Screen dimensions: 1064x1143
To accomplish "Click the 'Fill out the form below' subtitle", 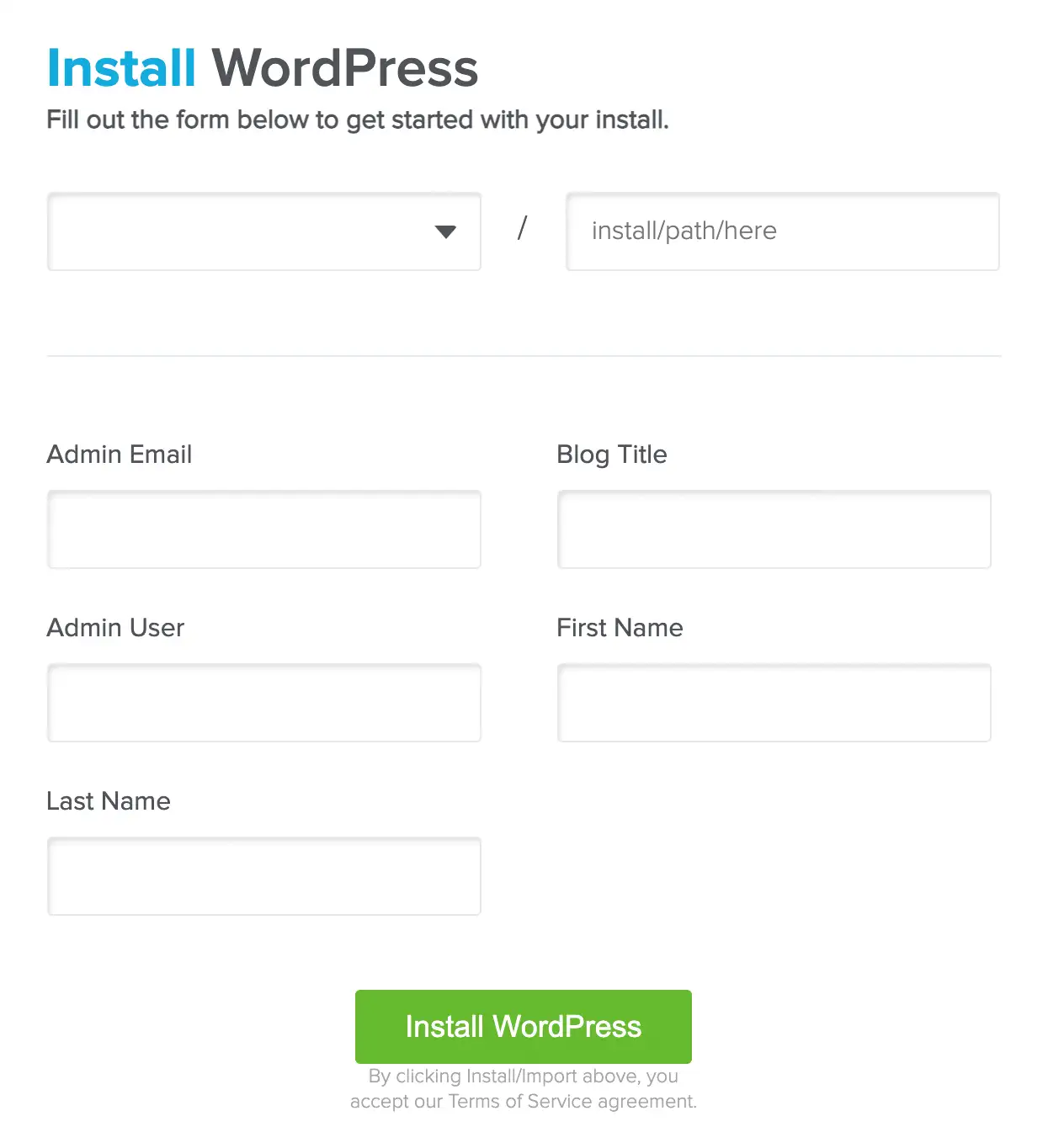I will [x=358, y=120].
